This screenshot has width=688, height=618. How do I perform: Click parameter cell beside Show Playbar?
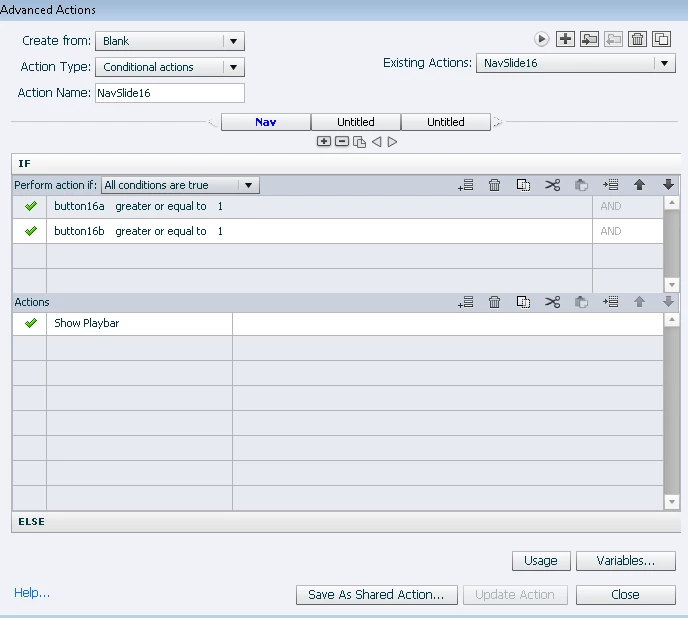point(448,323)
